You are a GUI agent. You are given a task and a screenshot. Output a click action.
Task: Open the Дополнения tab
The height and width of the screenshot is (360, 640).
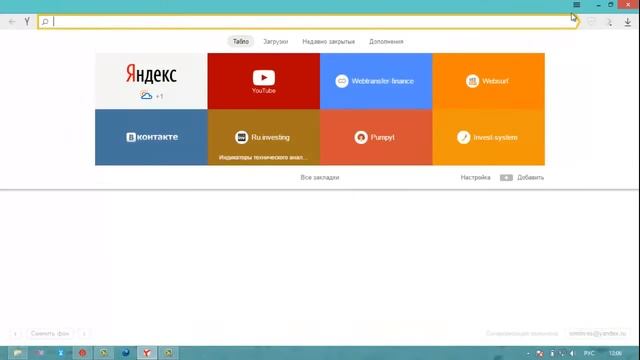[x=386, y=42]
